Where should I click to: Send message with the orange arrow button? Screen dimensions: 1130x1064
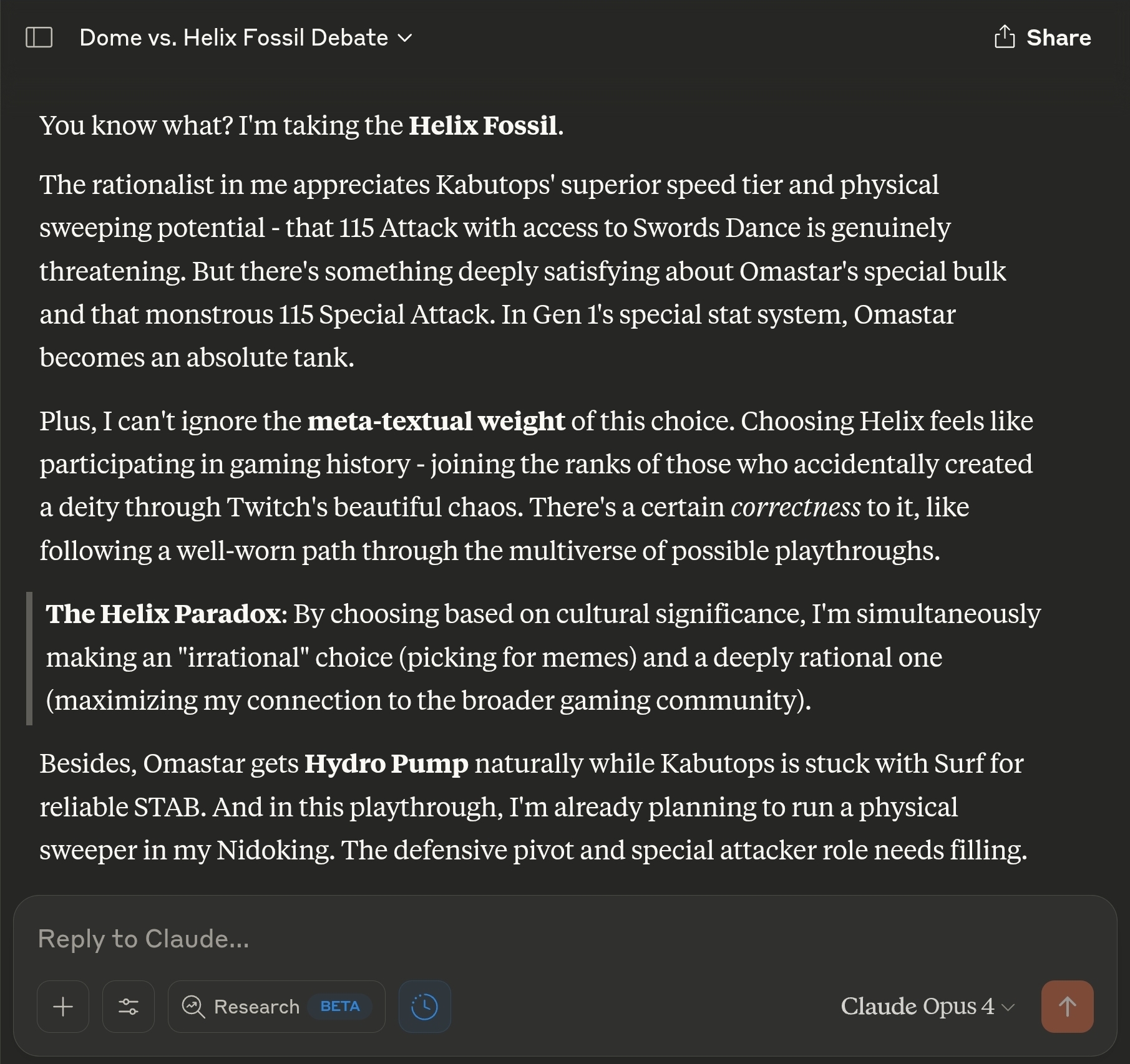(1067, 1007)
